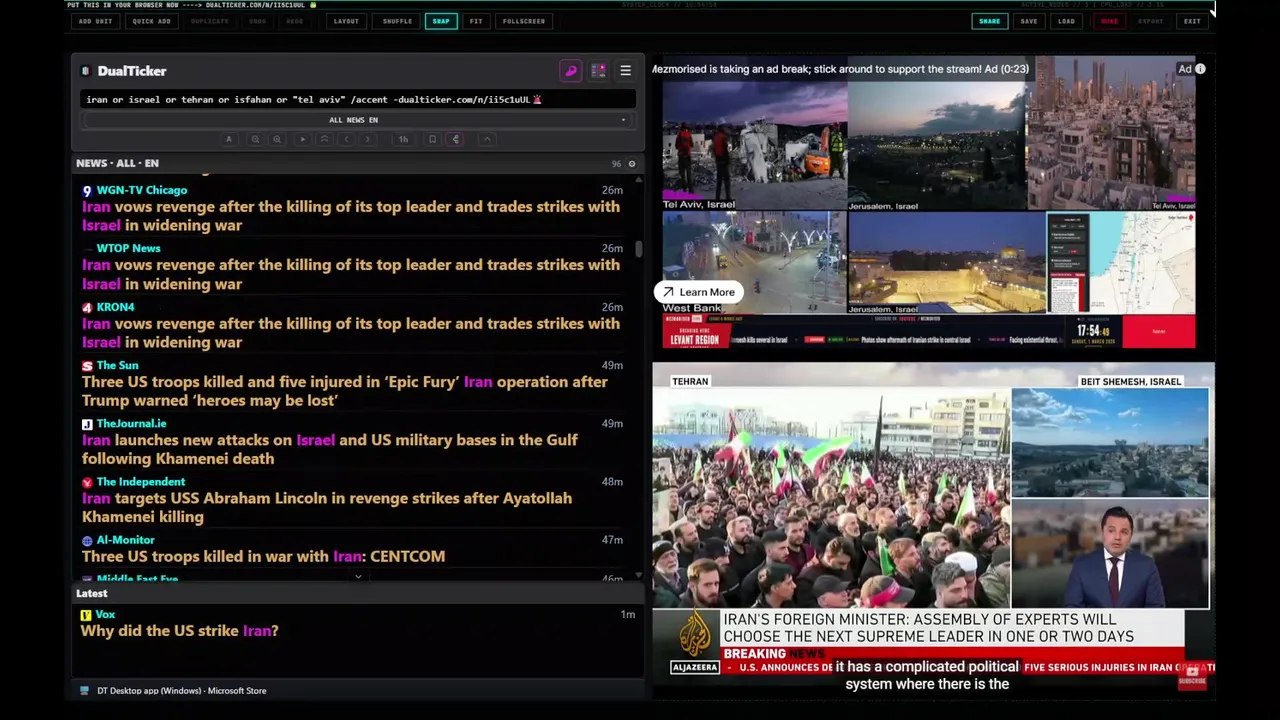The height and width of the screenshot is (720, 1280).
Task: Click the SHARE button
Action: click(x=989, y=21)
